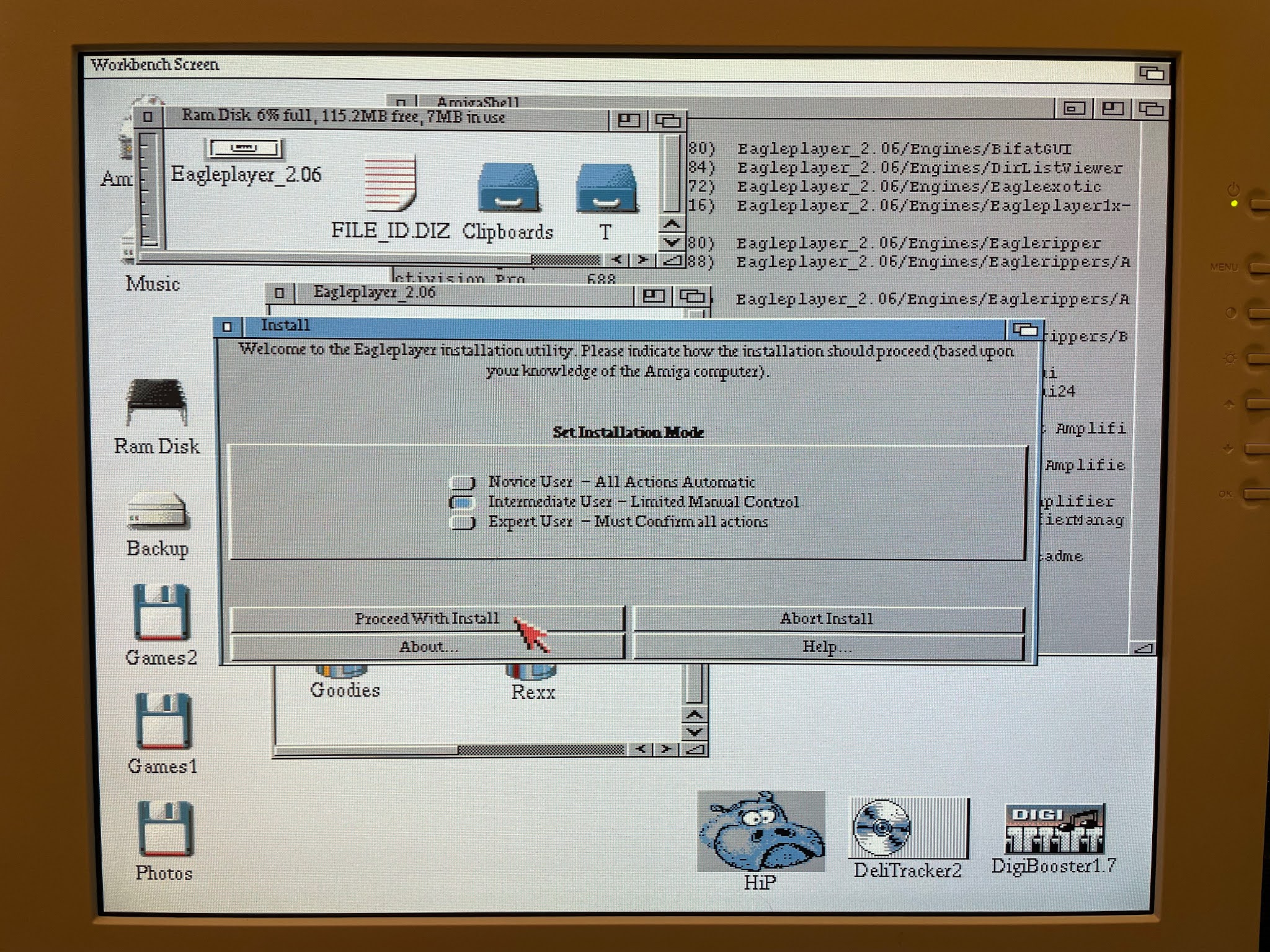The height and width of the screenshot is (952, 1270).
Task: Close the Ram Disk window with its close gadget
Action: pyautogui.click(x=148, y=117)
